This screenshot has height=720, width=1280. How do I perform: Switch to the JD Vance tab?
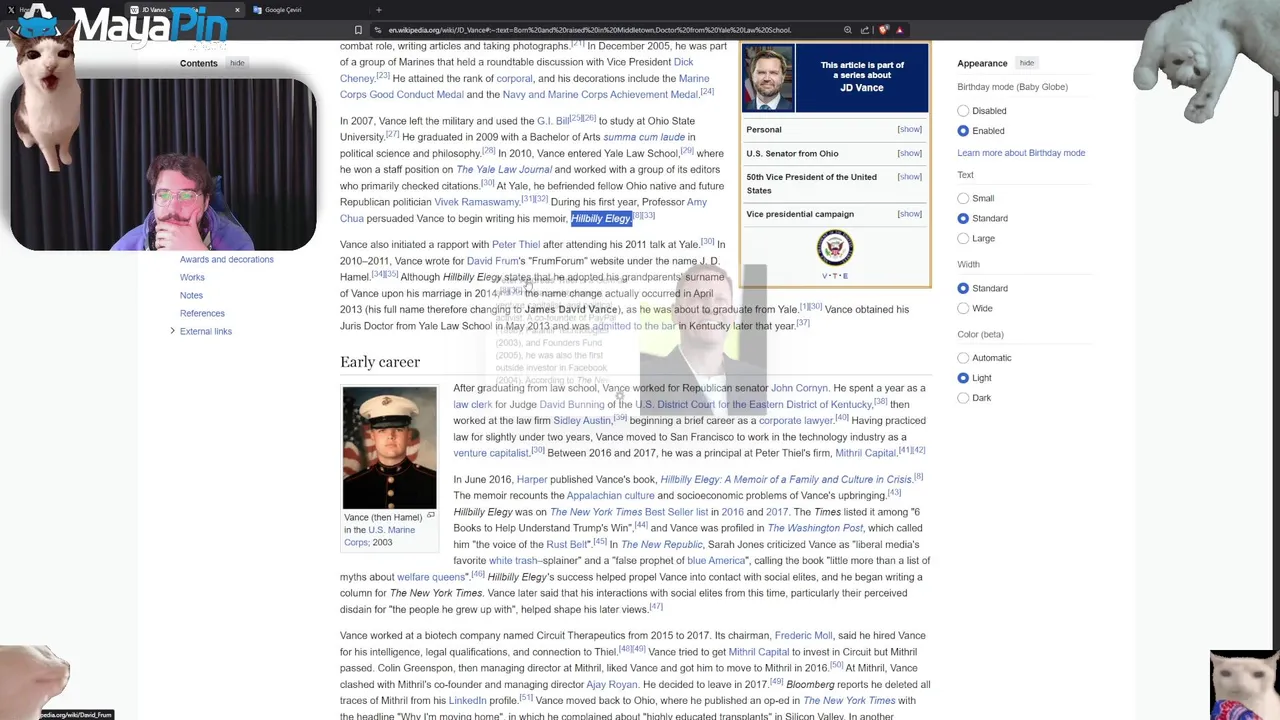(185, 10)
